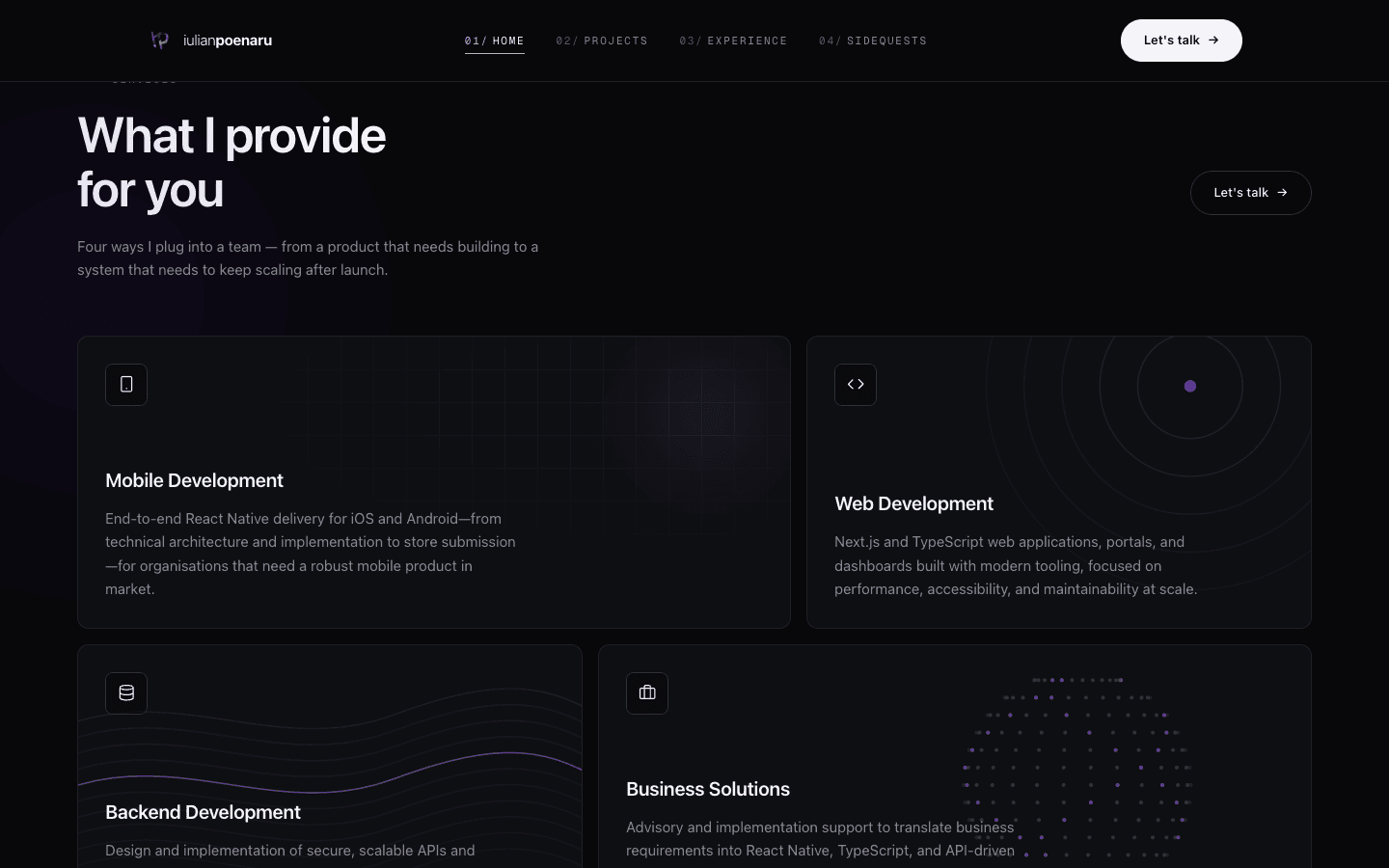Click the mobile phone icon in Mobile Development card
1389x868 pixels.
click(x=126, y=385)
